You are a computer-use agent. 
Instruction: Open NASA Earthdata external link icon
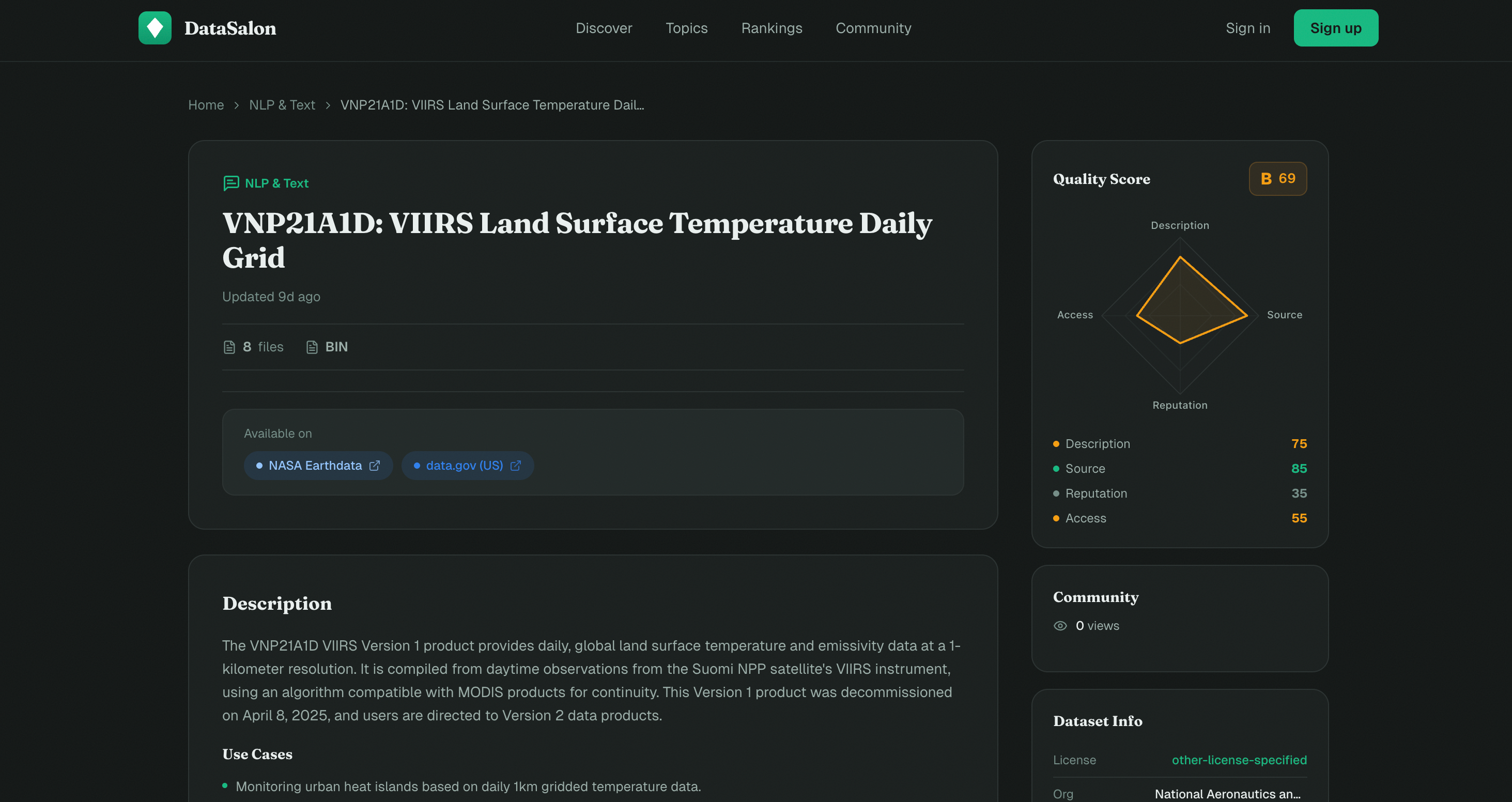[x=375, y=466]
